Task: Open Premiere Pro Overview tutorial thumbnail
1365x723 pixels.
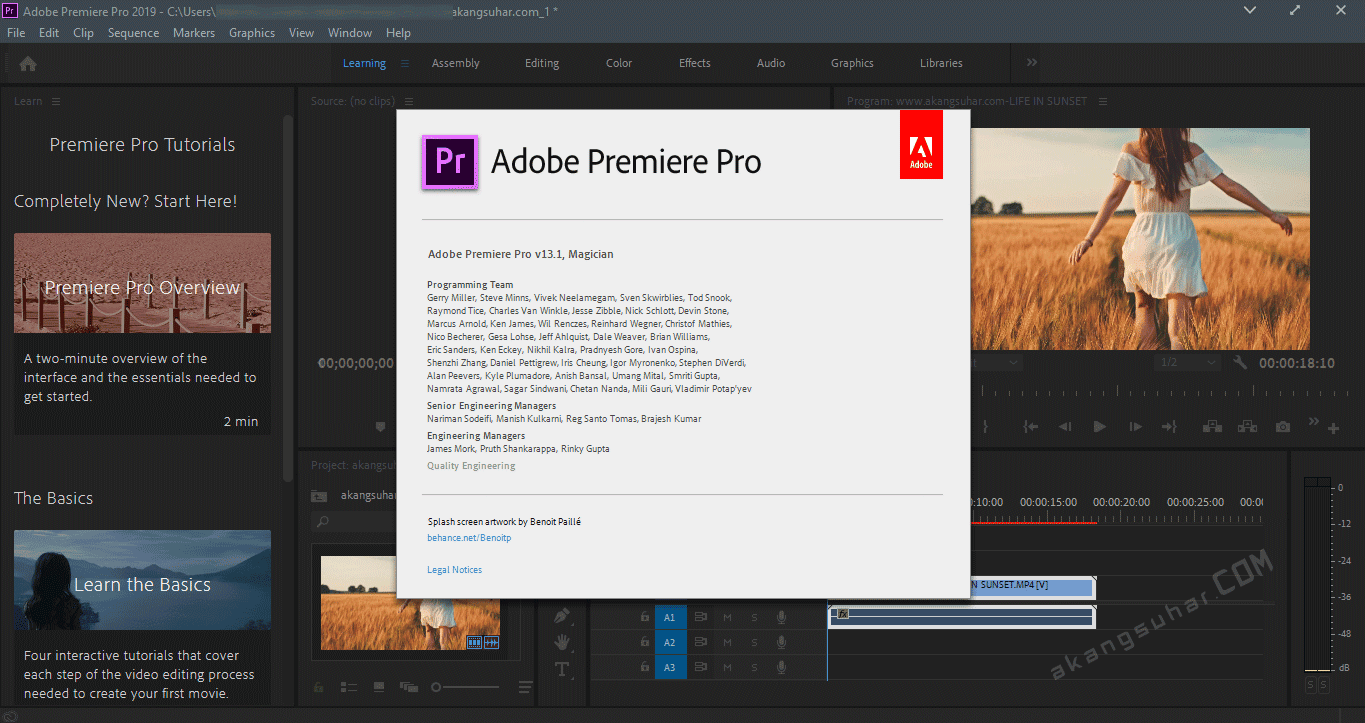Action: tap(142, 283)
